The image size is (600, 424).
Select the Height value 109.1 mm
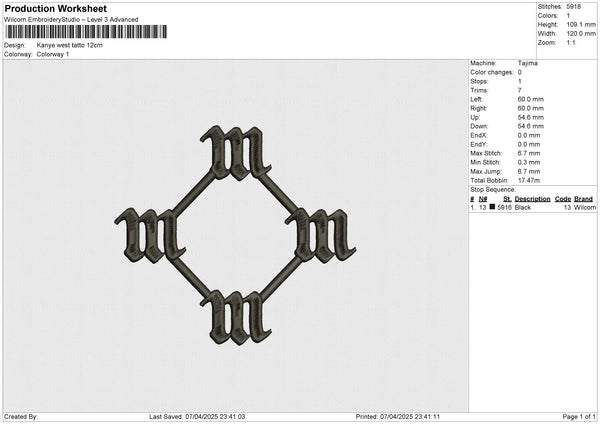coord(581,24)
